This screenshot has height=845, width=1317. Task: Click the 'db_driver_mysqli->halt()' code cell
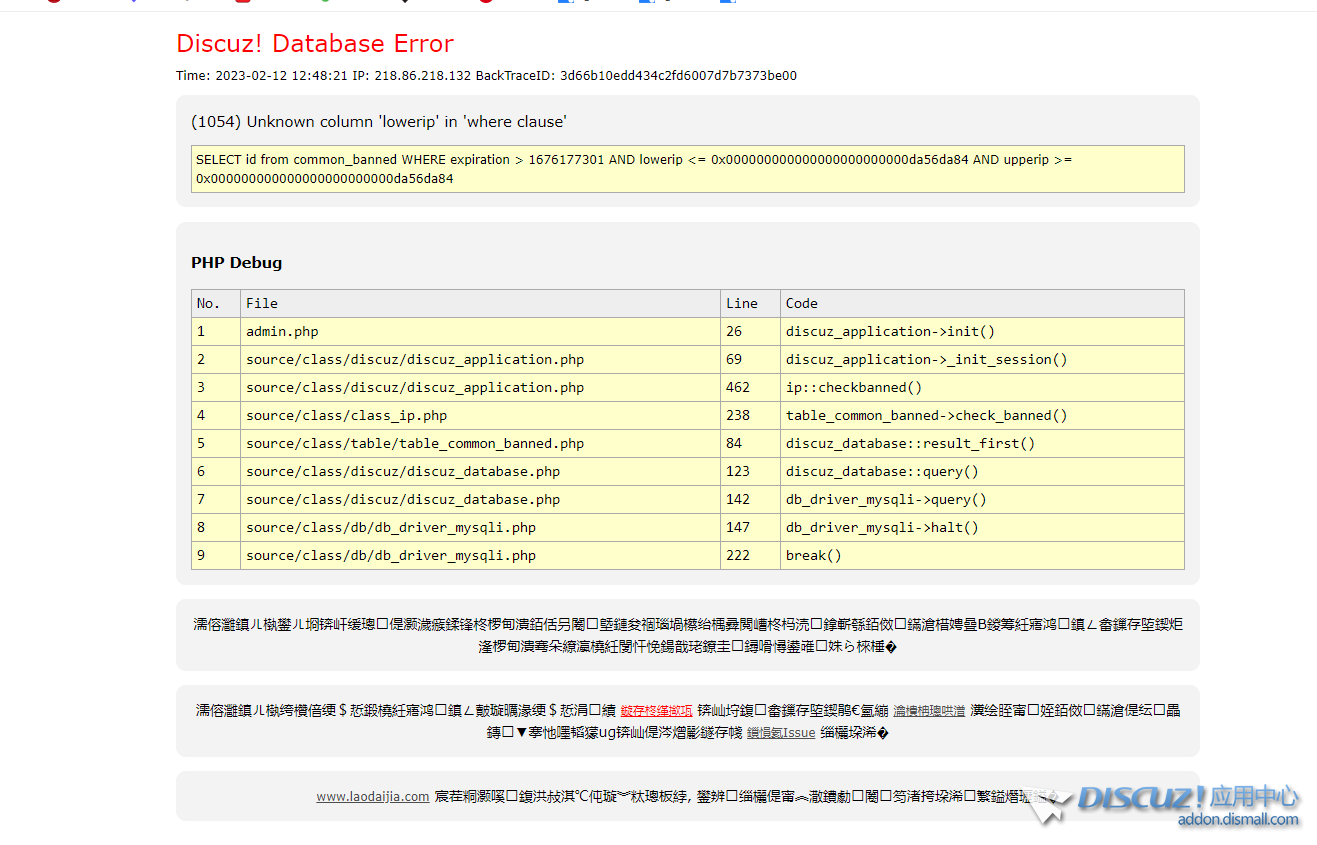pos(982,527)
